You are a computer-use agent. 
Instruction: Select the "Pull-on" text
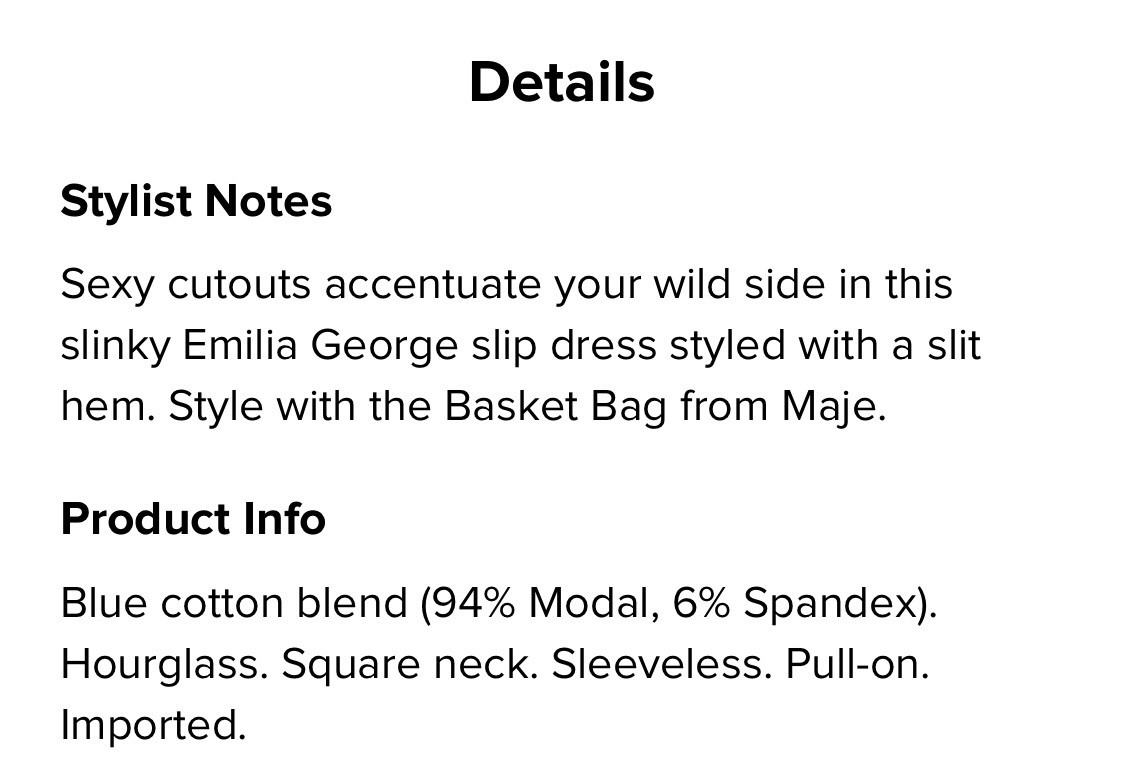pyautogui.click(x=856, y=665)
